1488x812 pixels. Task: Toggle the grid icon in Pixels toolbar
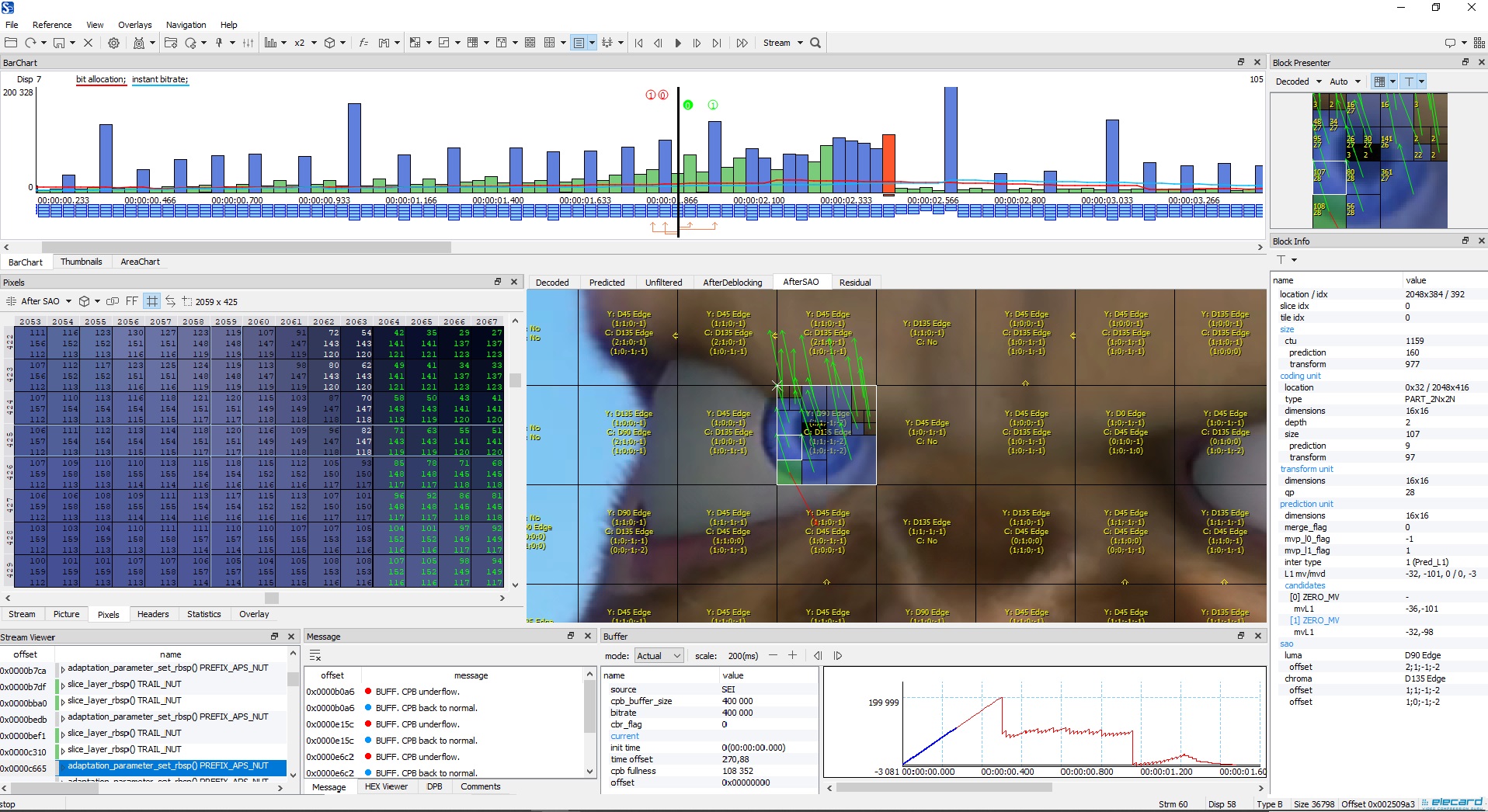click(151, 301)
